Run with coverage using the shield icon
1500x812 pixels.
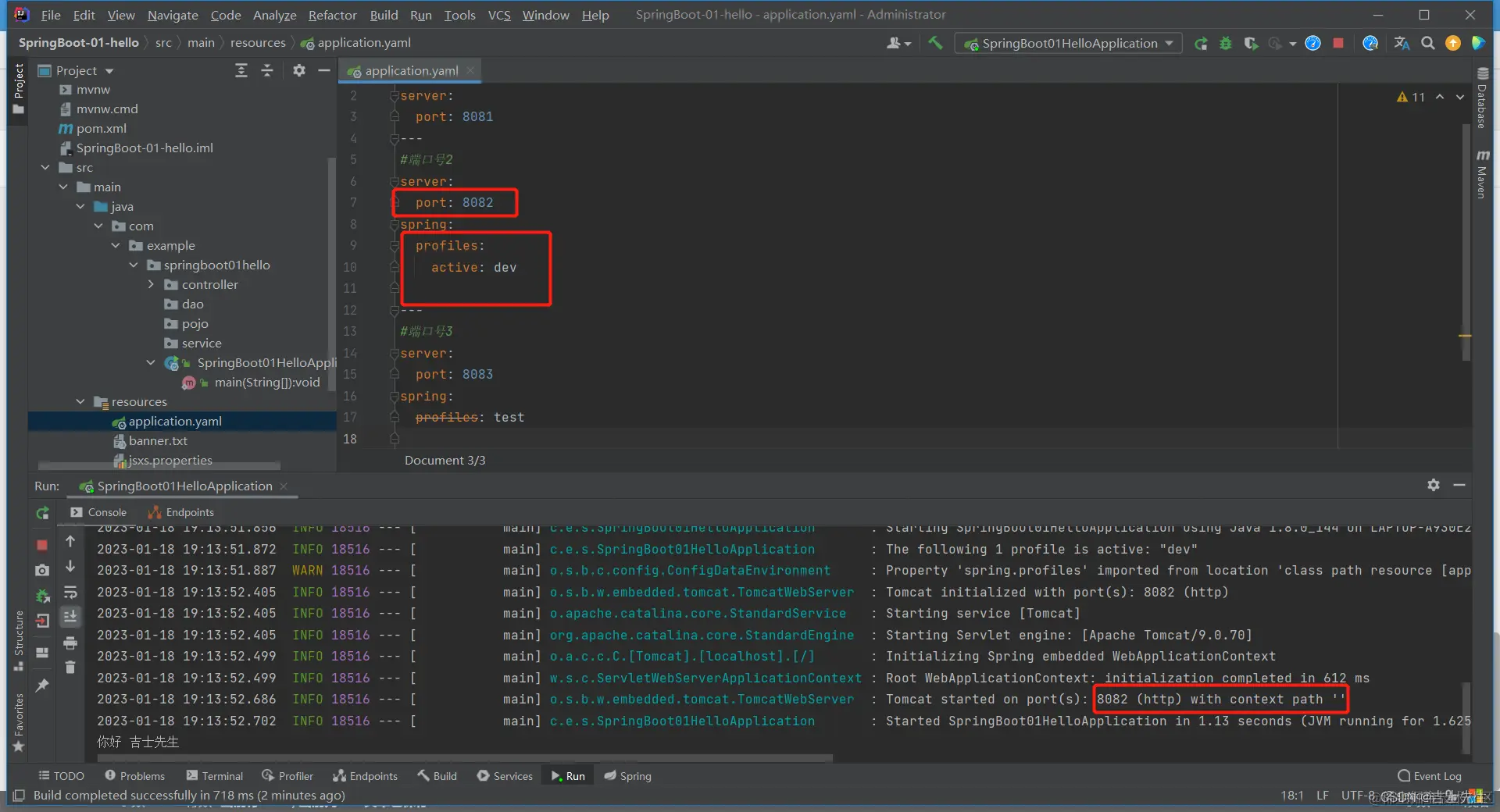tap(1251, 44)
